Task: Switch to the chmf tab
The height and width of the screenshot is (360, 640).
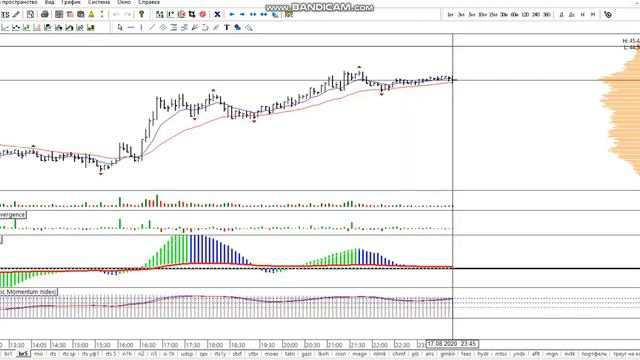Action: [399, 354]
